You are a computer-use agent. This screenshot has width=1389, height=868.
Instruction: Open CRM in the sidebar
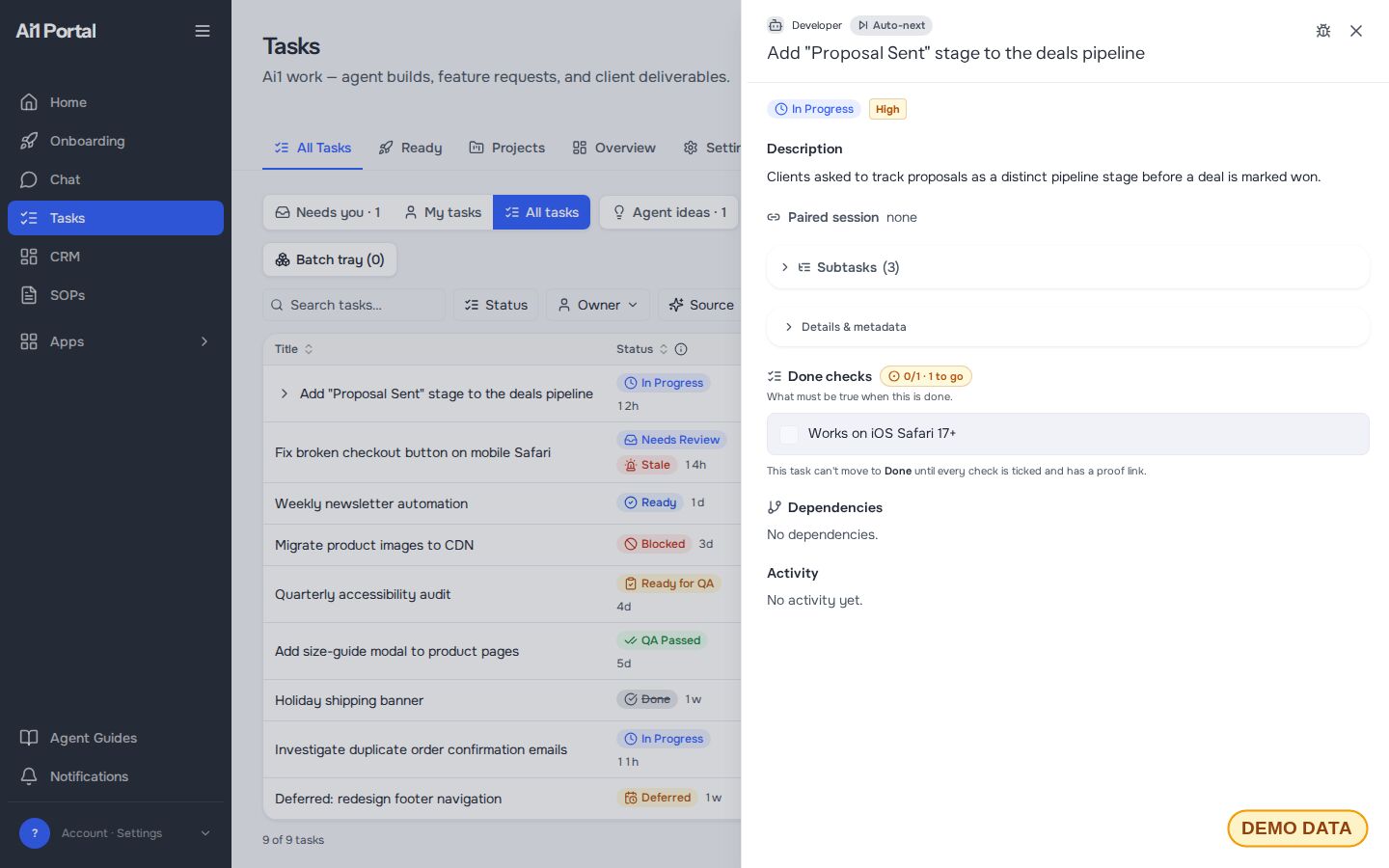[116, 257]
